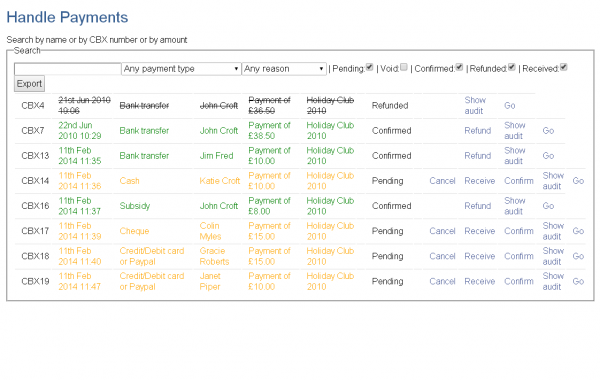
Task: Uncheck the Confirmed checkbox
Action: click(x=459, y=67)
